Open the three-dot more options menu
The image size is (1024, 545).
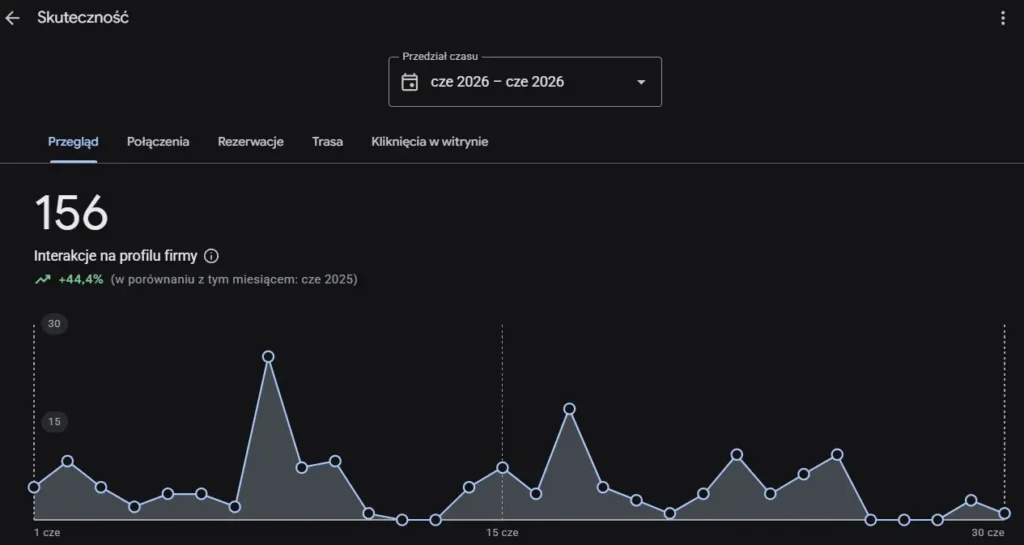pyautogui.click(x=1003, y=18)
